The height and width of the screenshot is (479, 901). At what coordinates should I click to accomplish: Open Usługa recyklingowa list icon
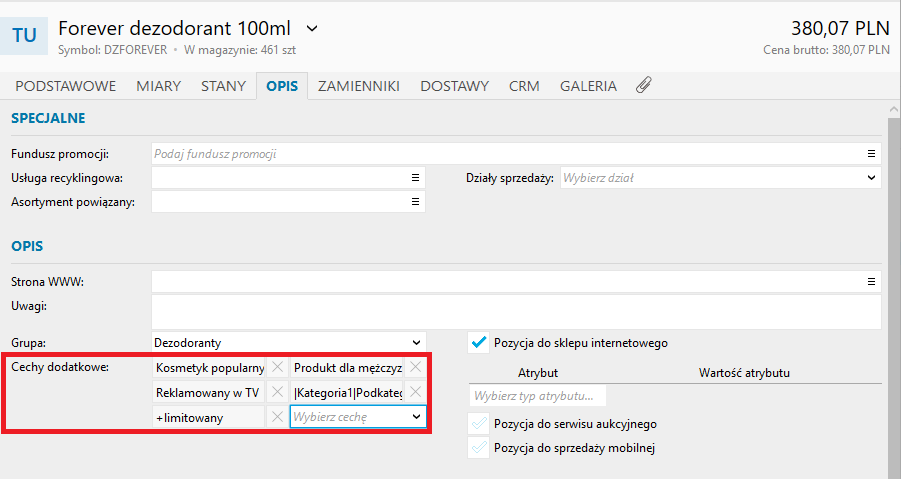tap(415, 178)
